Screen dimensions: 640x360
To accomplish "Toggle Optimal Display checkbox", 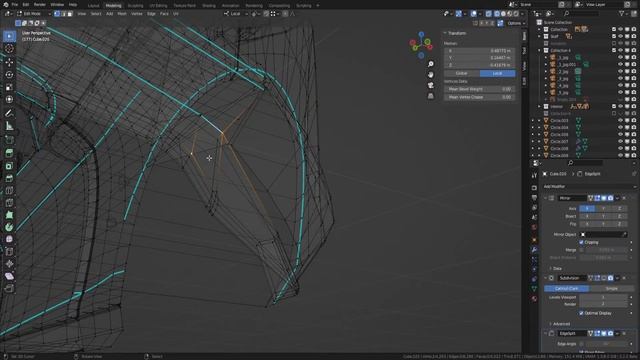I will coord(581,313).
